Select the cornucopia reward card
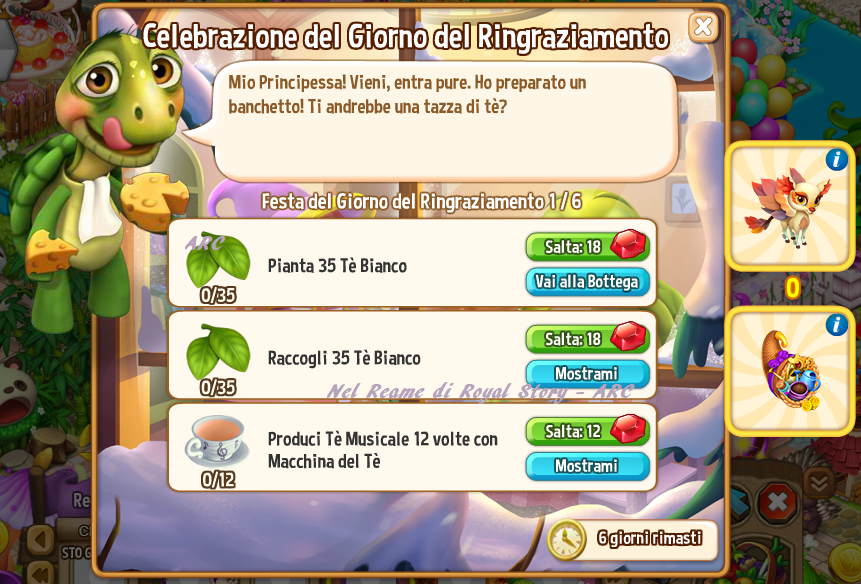 pyautogui.click(x=791, y=372)
